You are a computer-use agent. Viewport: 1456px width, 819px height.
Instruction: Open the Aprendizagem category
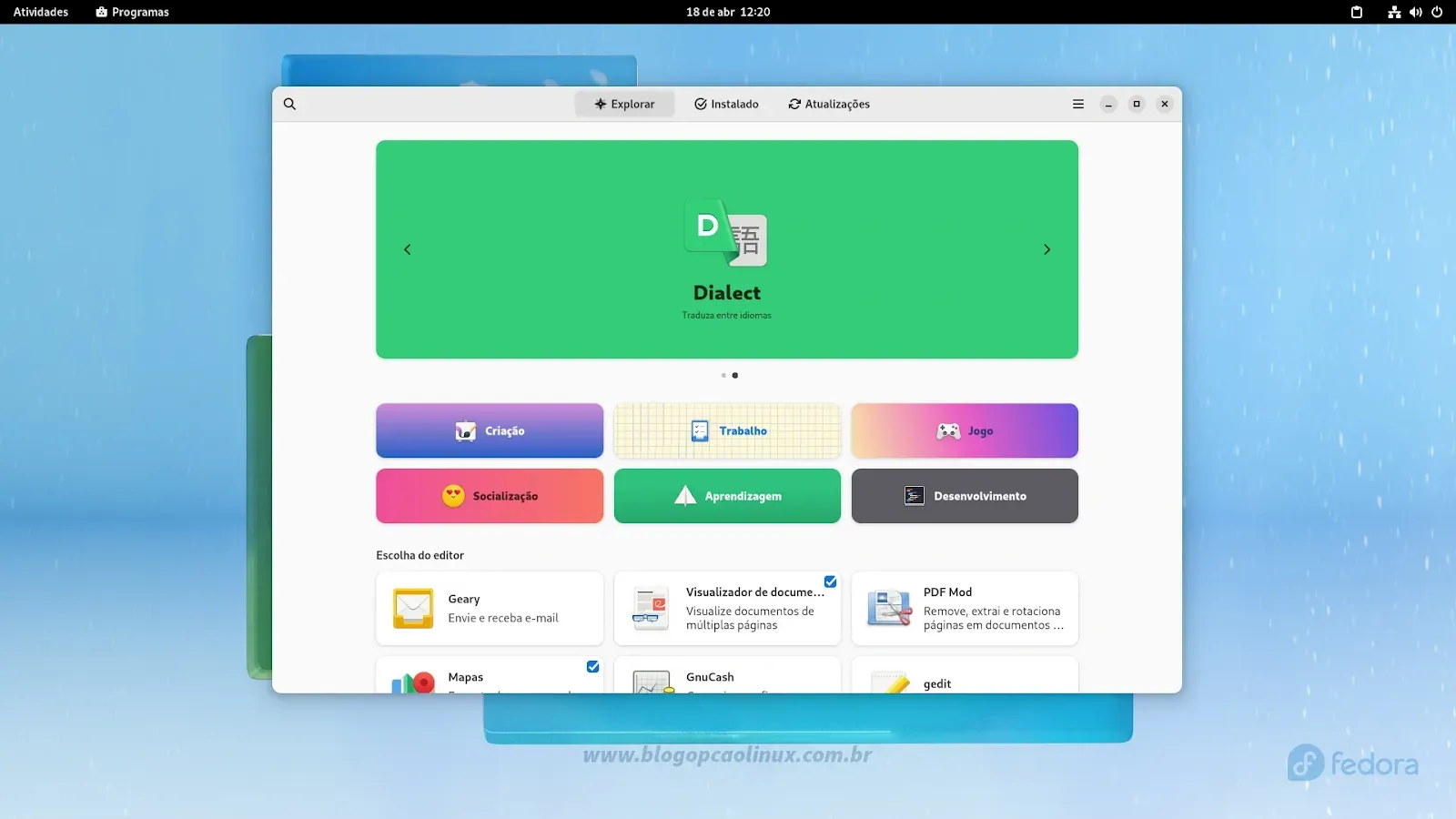(727, 496)
